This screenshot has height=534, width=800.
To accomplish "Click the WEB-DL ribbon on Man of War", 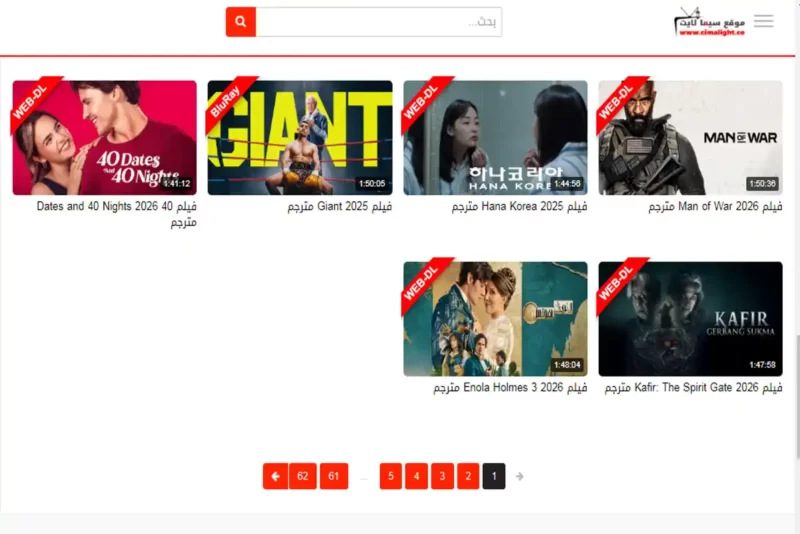I will point(617,101).
